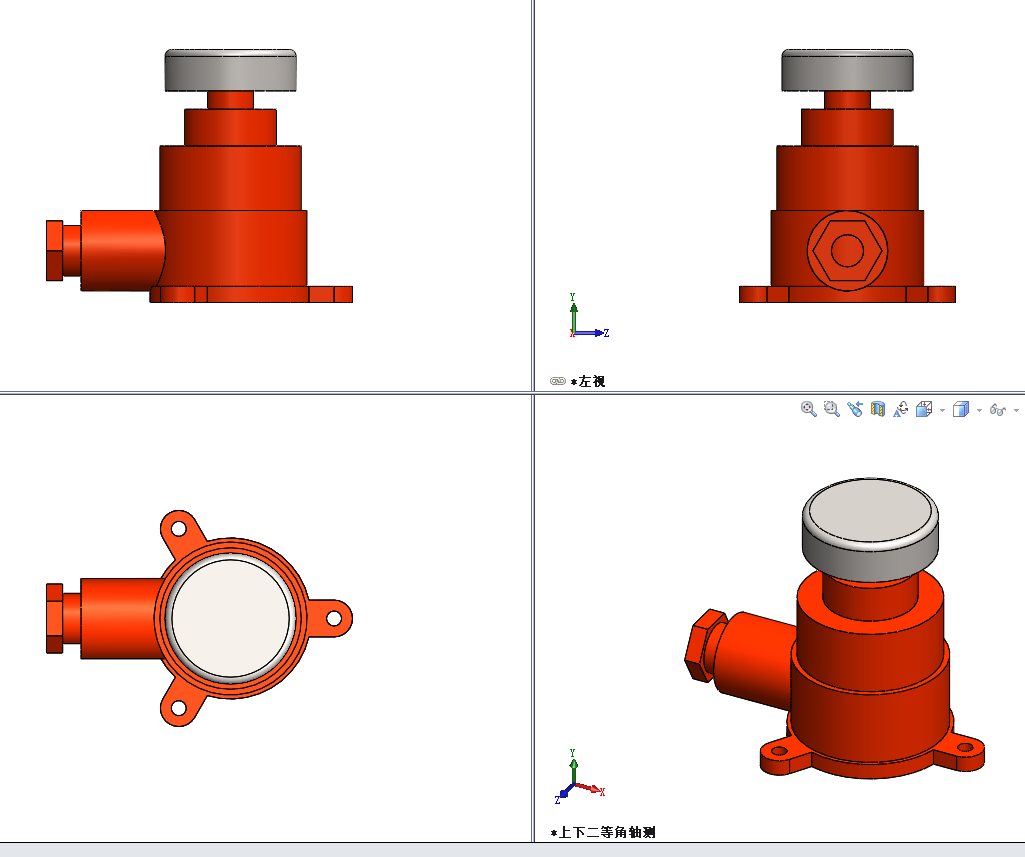Select the white circular top face in top view
This screenshot has width=1025, height=857.
[230, 618]
